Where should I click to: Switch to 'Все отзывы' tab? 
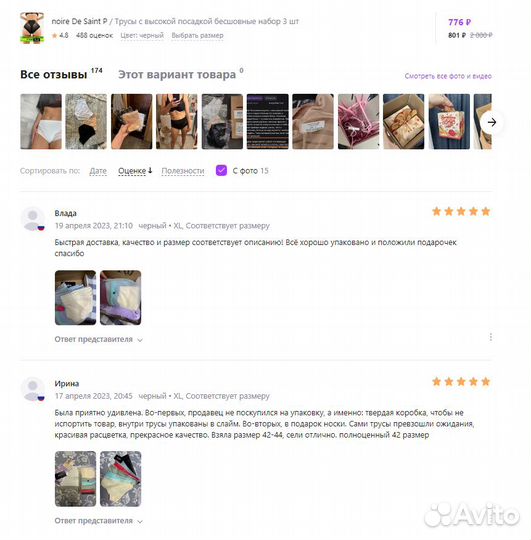(53, 74)
